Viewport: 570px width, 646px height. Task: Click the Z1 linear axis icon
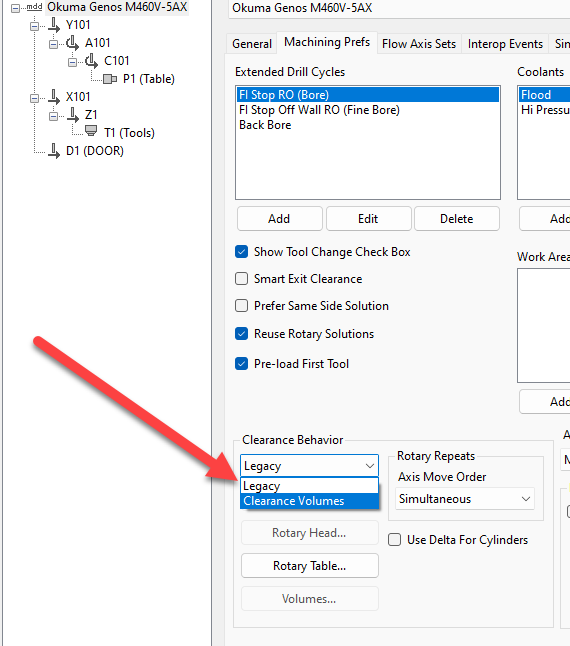tap(73, 115)
